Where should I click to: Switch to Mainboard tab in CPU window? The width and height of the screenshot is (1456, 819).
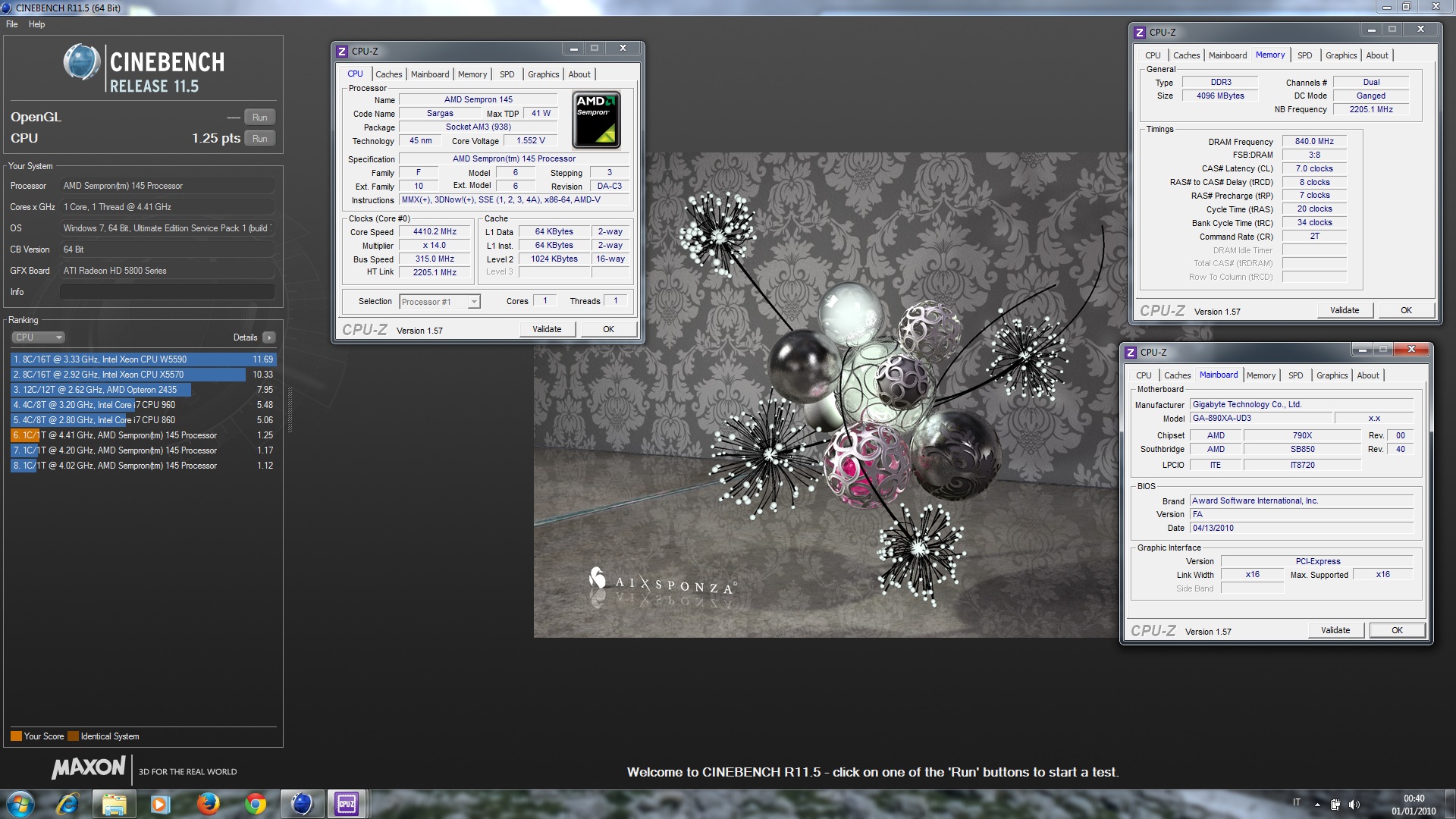(x=430, y=74)
